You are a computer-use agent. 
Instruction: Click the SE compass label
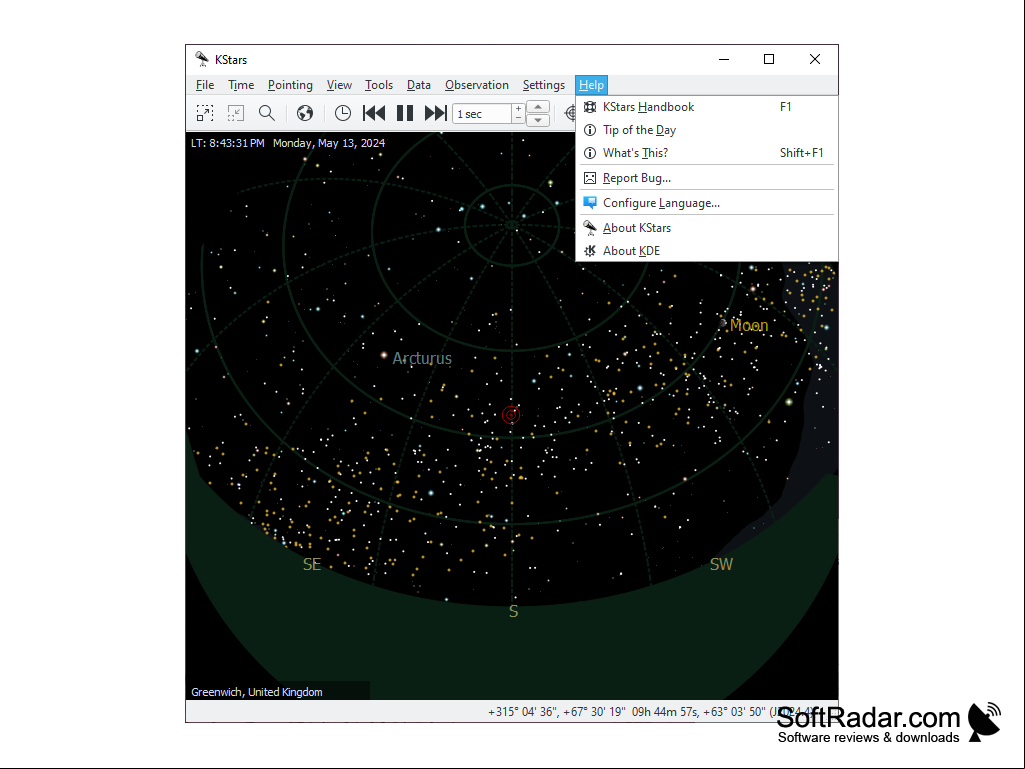312,564
